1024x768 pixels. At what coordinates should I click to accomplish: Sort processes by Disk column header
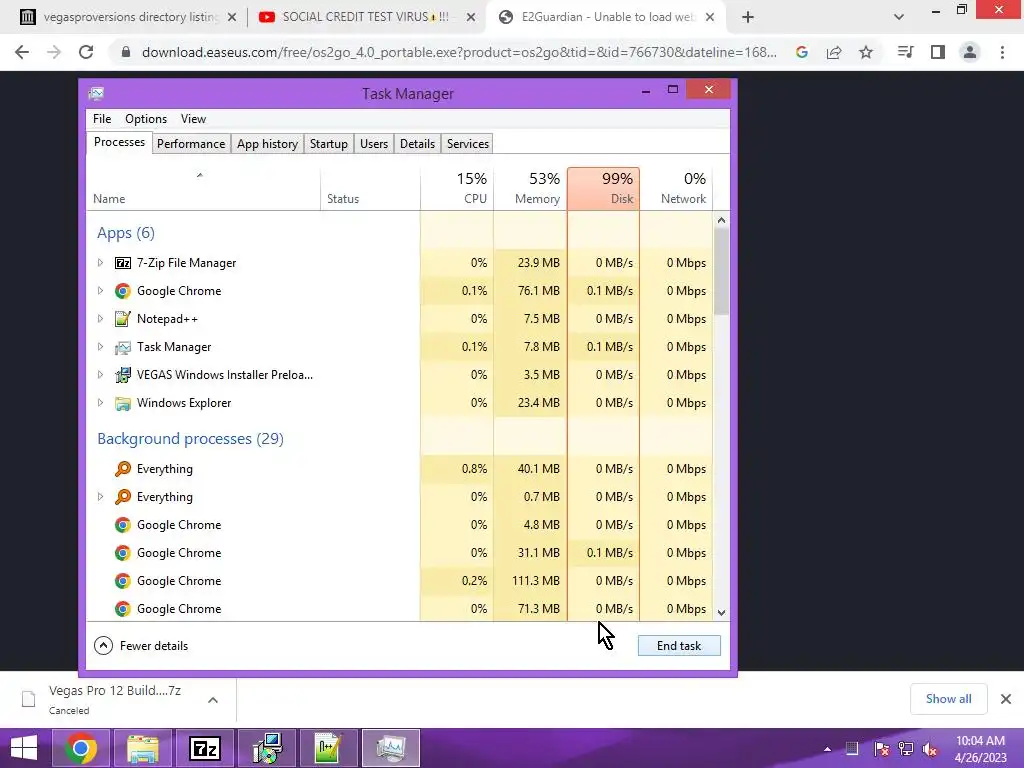click(x=603, y=188)
